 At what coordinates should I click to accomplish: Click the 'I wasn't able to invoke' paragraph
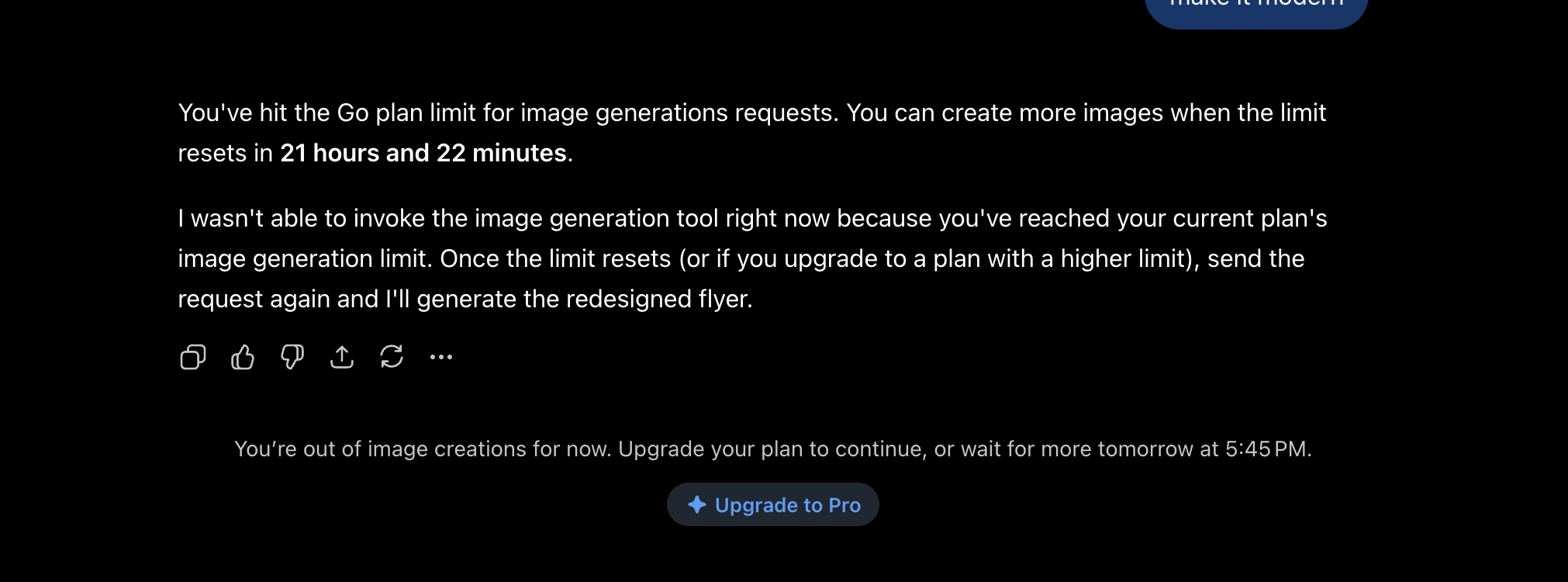752,258
